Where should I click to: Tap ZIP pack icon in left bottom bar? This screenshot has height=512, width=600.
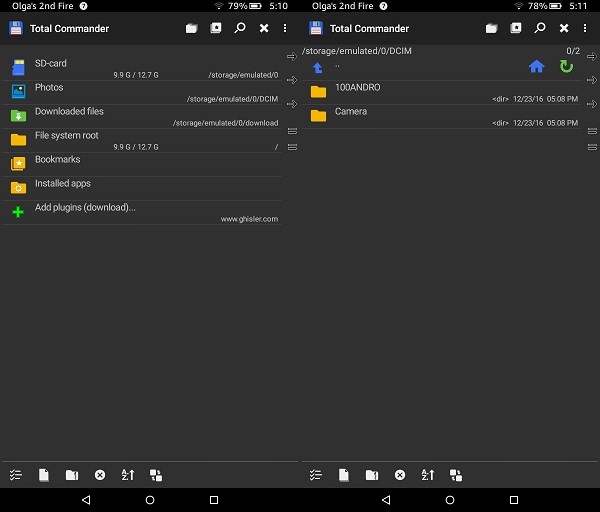pyautogui.click(x=72, y=475)
